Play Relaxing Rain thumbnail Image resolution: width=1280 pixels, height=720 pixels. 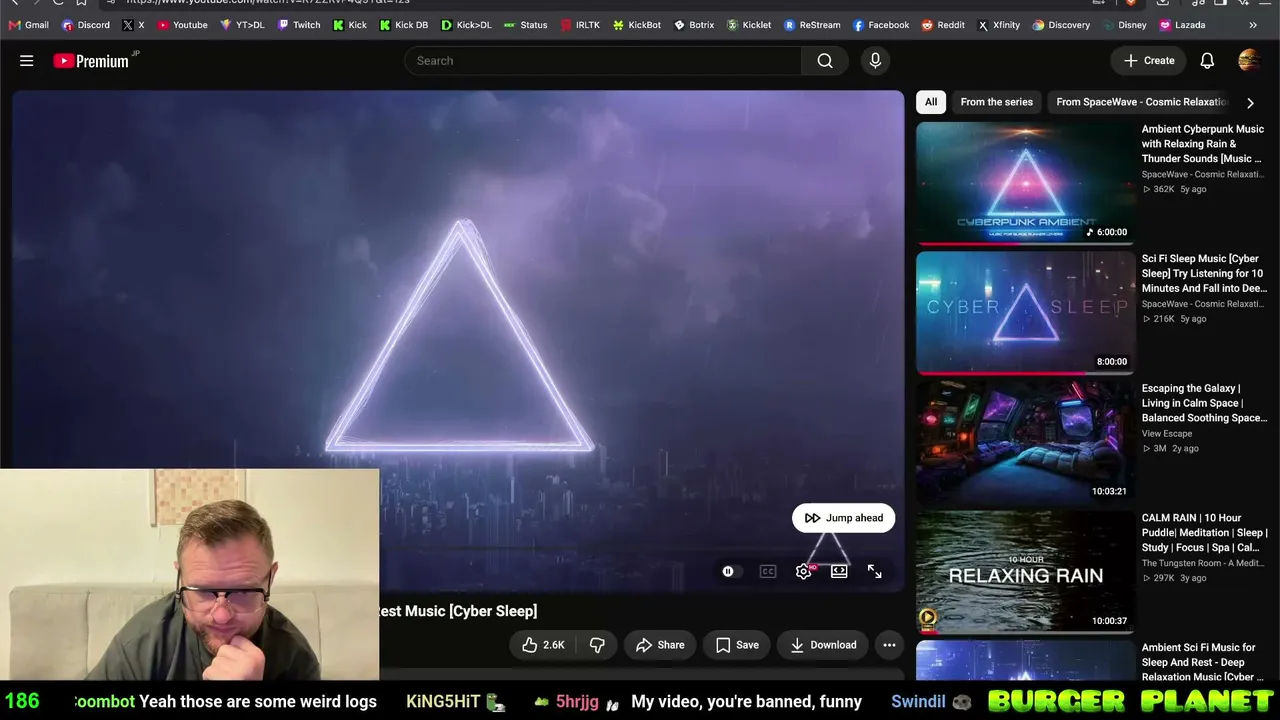coord(1025,572)
